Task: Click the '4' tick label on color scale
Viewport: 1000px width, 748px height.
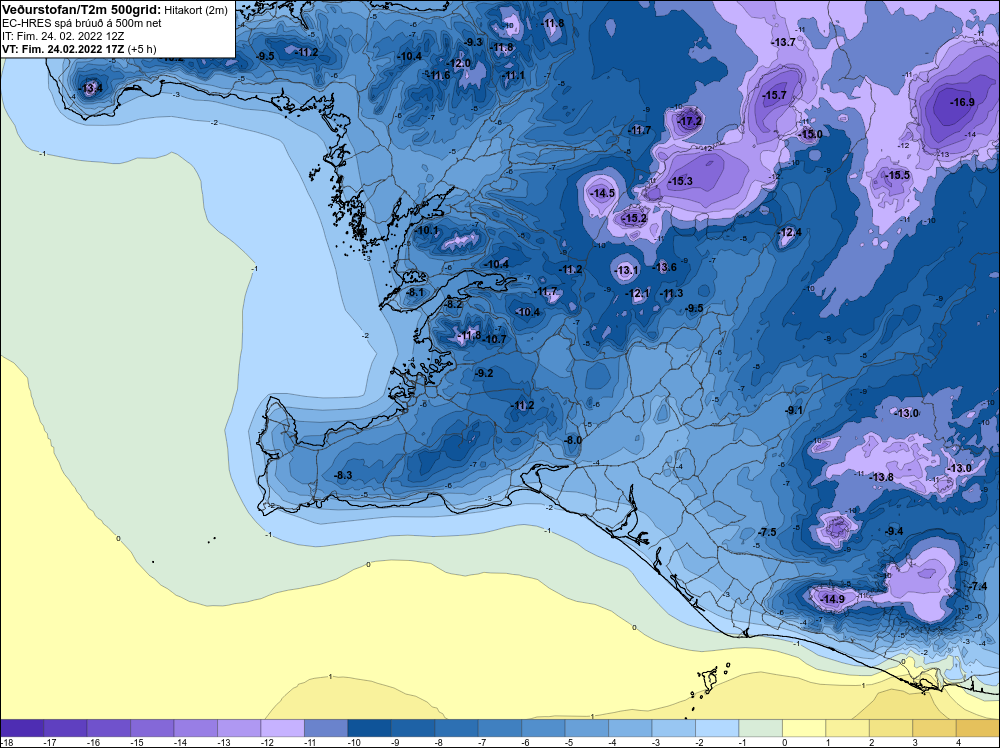Action: tap(959, 742)
